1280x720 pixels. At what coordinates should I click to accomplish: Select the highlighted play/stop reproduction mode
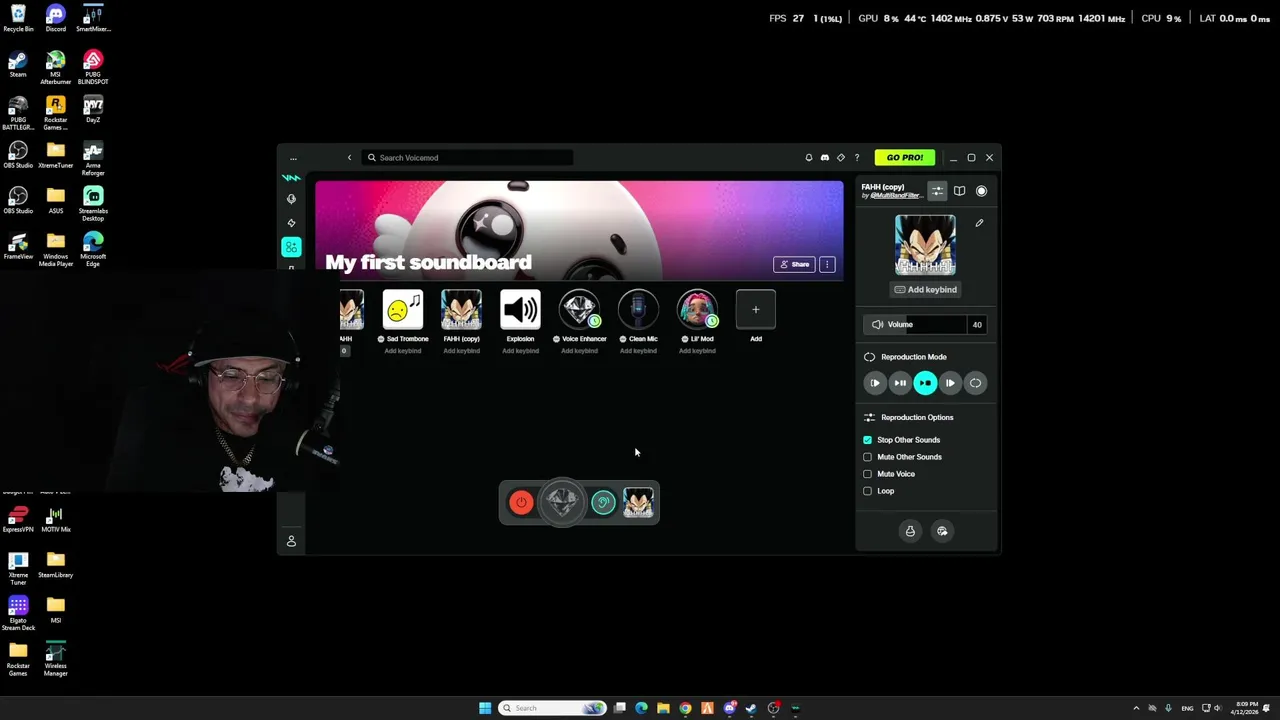click(925, 383)
